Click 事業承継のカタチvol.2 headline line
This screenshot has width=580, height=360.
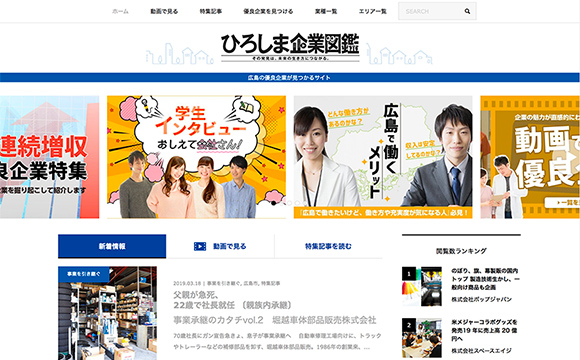[275, 320]
